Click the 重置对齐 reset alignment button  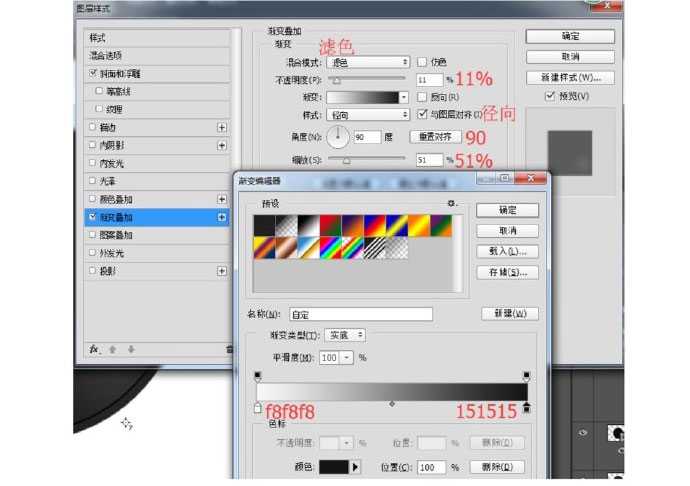pos(435,136)
